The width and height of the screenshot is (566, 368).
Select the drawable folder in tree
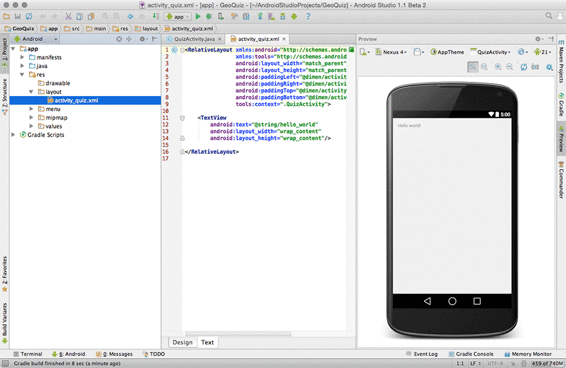click(54, 83)
